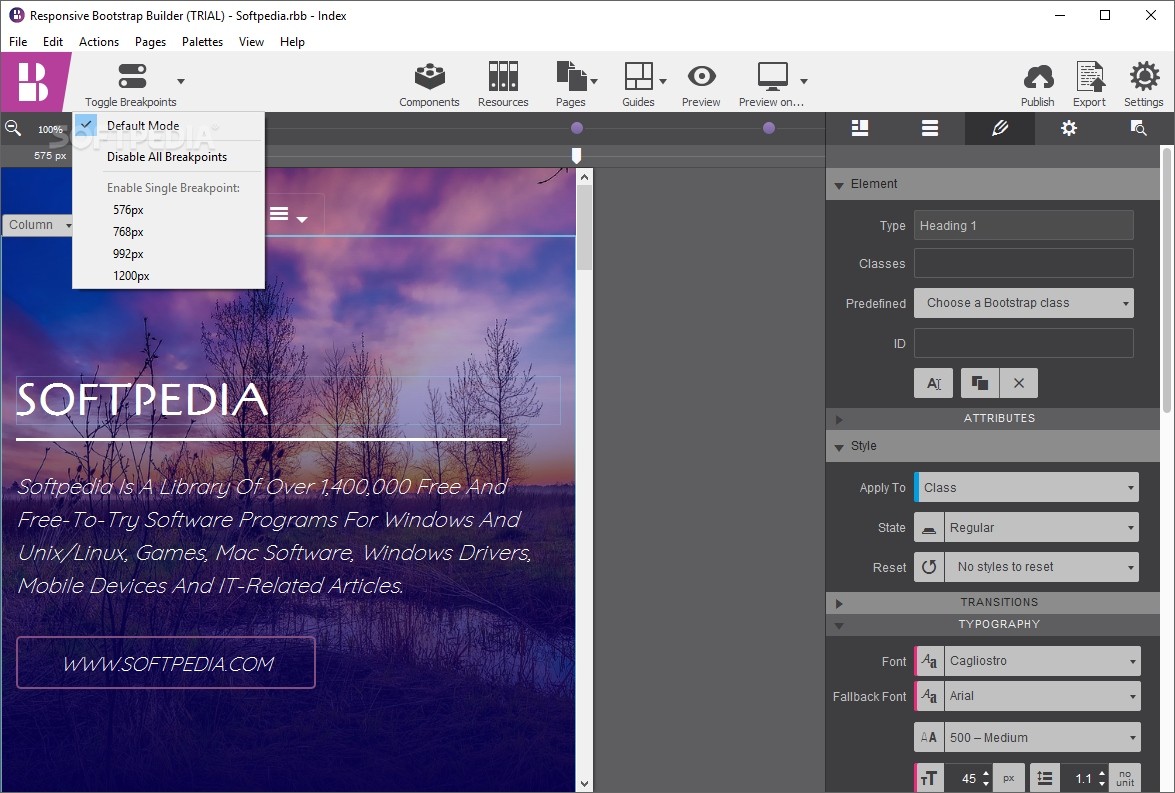Click the Classes input field
Screen dimensions: 1175x793
pos(1024,264)
